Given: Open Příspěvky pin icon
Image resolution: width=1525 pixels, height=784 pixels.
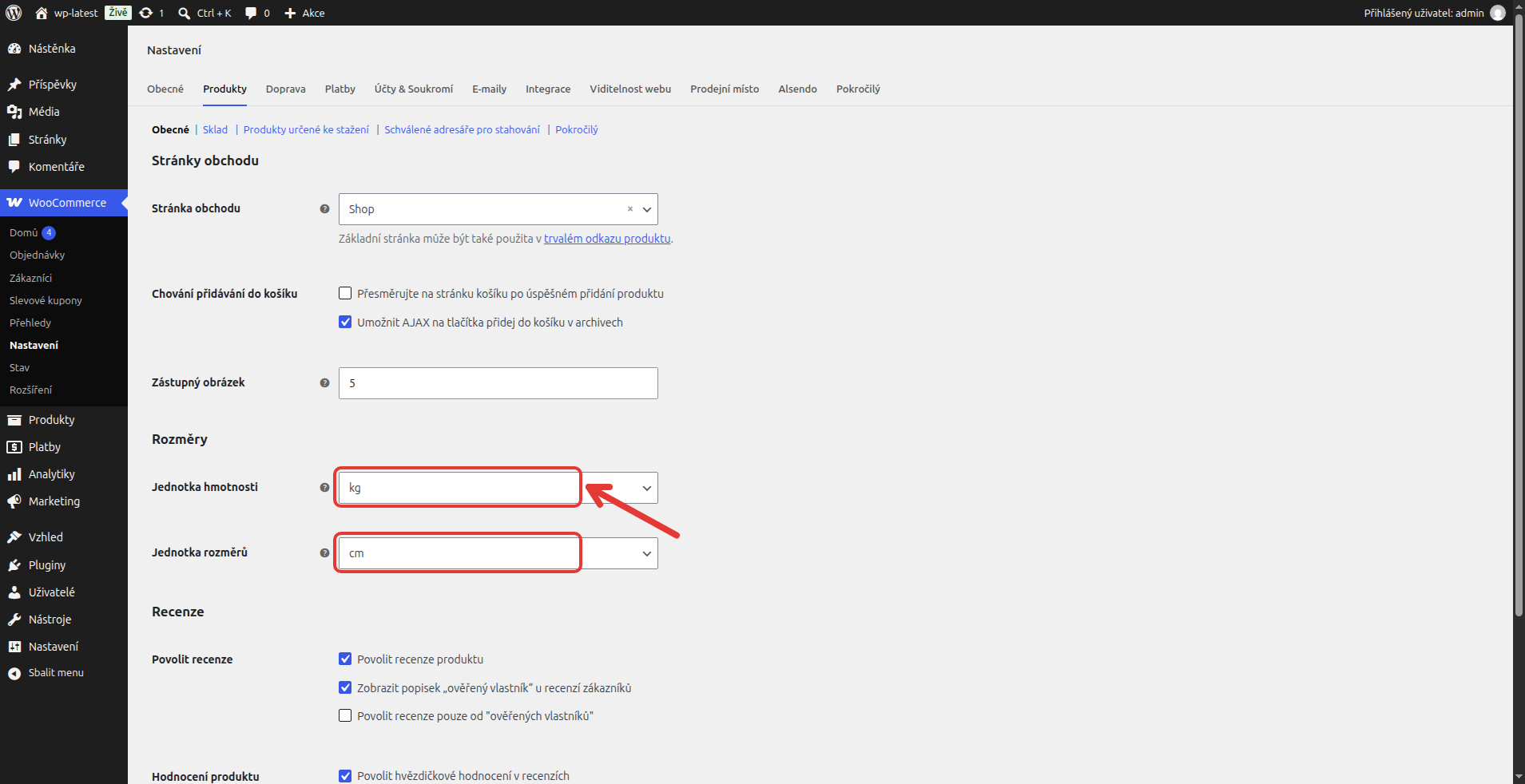Looking at the screenshot, I should [14, 85].
